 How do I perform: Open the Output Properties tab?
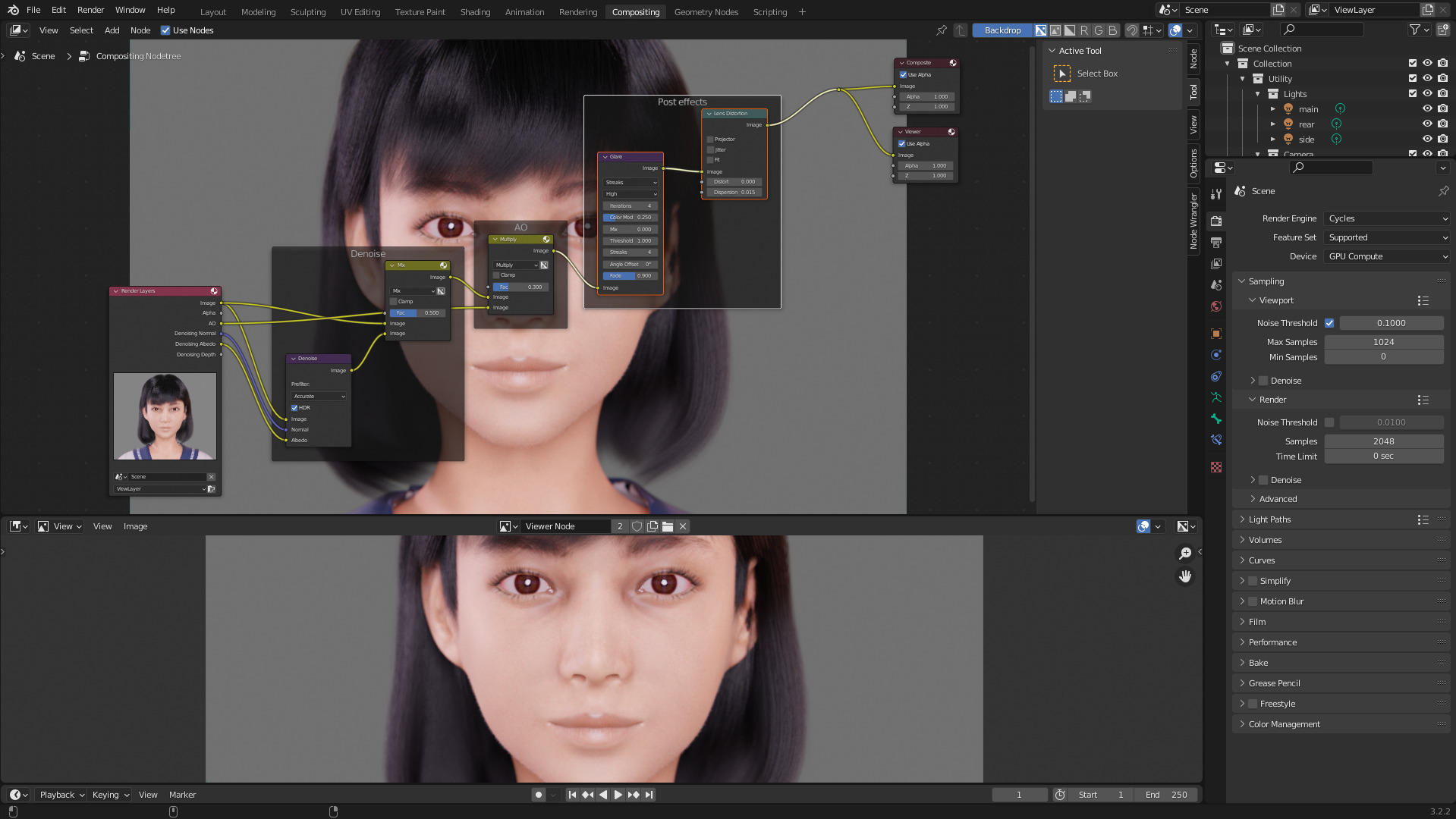click(x=1216, y=243)
